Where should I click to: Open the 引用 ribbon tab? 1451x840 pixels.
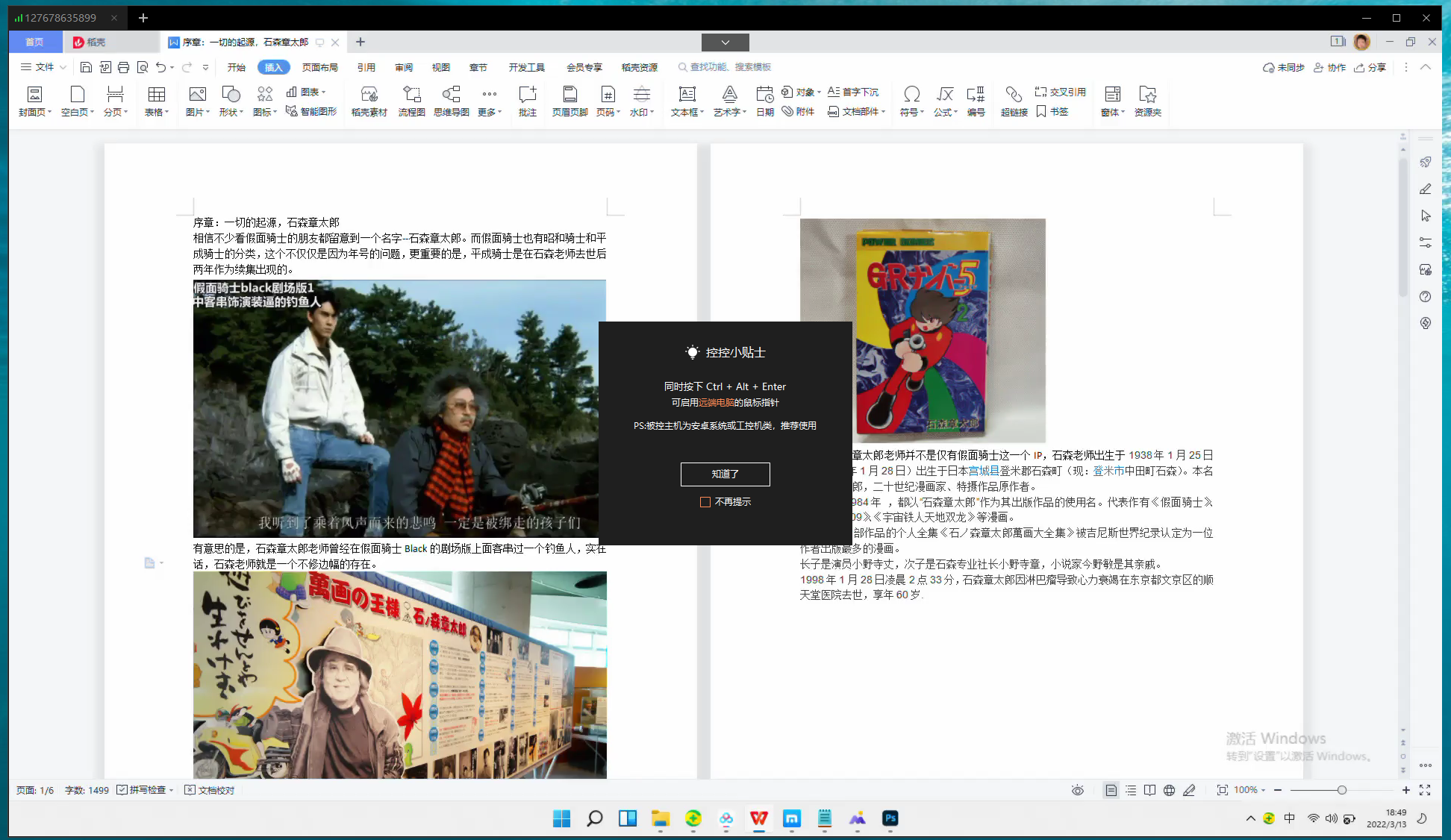366,67
